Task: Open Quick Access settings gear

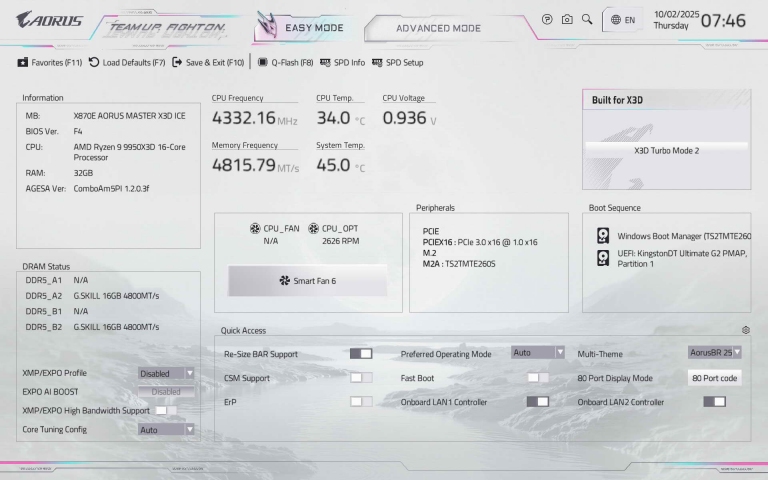Action: (746, 330)
